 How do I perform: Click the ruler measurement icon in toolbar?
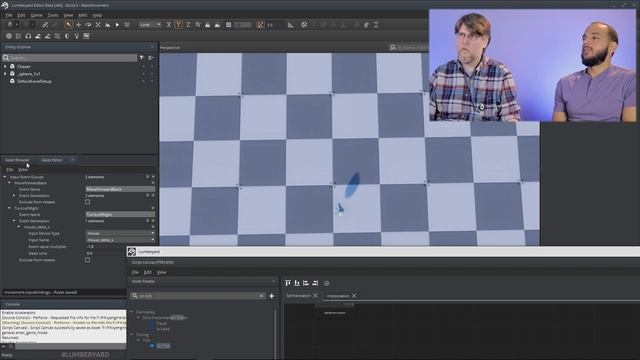pos(291,25)
